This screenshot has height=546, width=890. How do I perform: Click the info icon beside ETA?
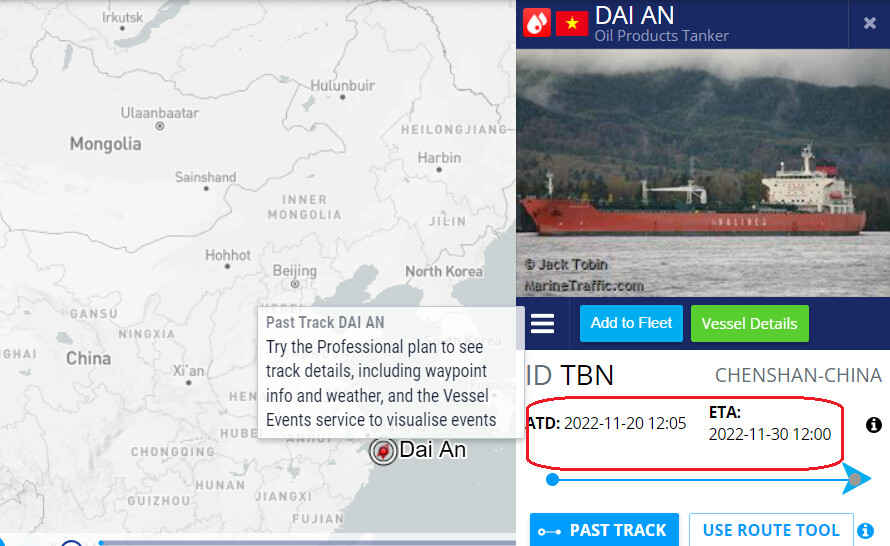tap(874, 425)
